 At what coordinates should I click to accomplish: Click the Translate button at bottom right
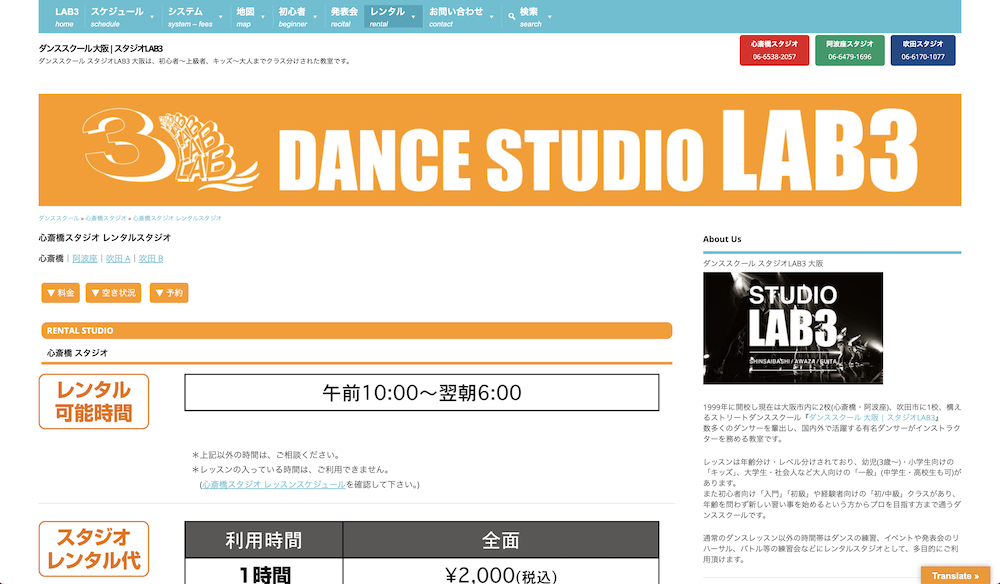(x=954, y=575)
